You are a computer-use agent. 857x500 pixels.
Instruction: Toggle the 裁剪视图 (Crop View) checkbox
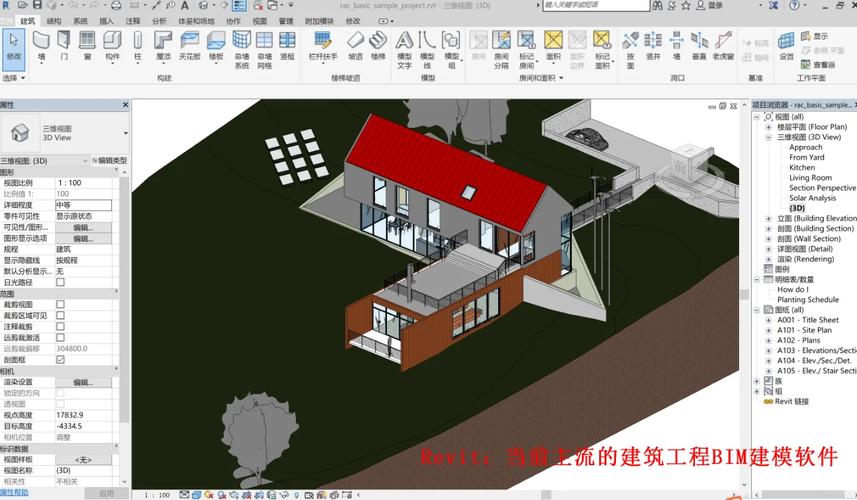(60, 304)
